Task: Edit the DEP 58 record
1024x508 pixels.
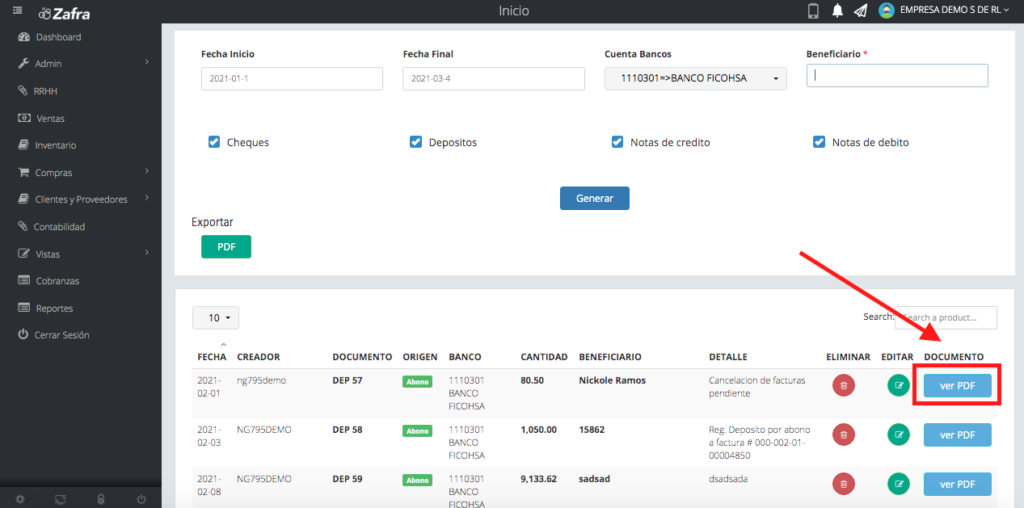Action: (899, 435)
